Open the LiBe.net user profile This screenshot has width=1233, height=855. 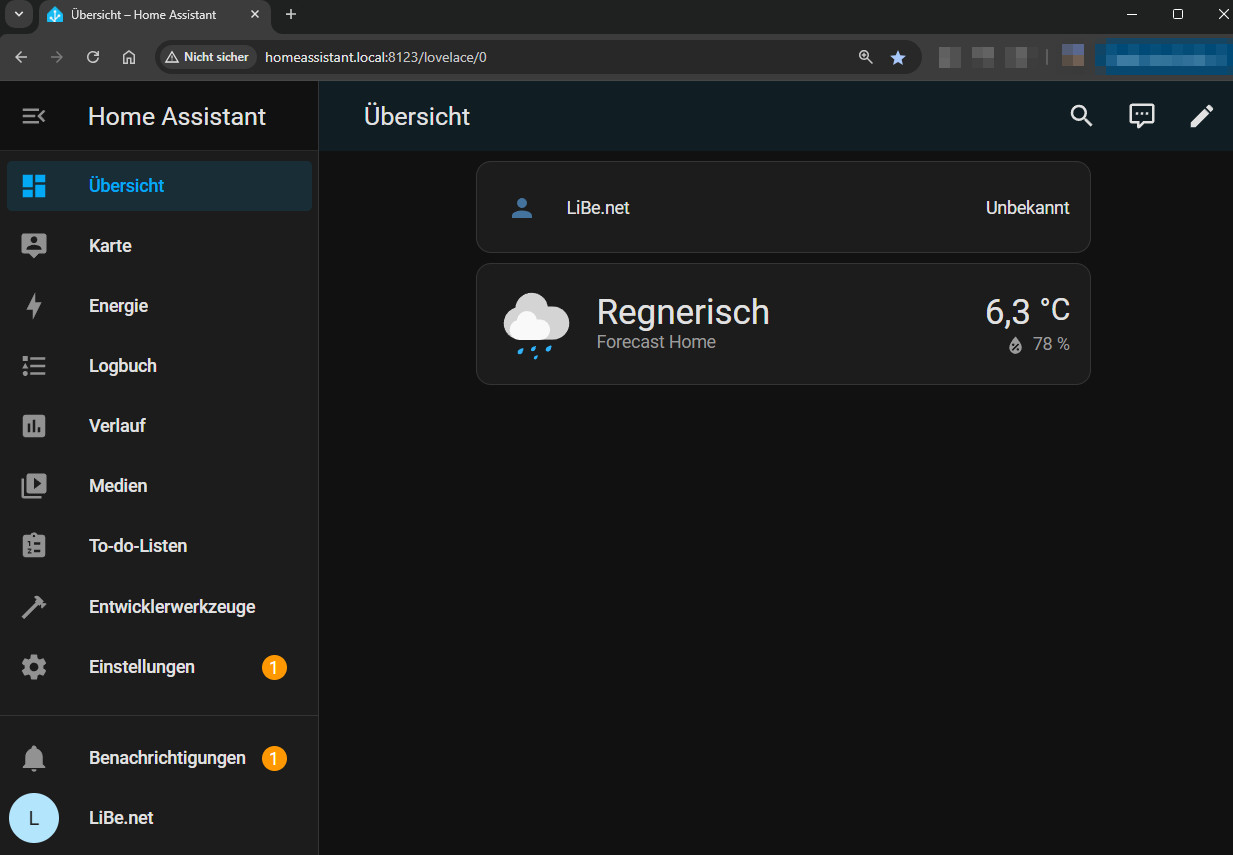point(120,818)
